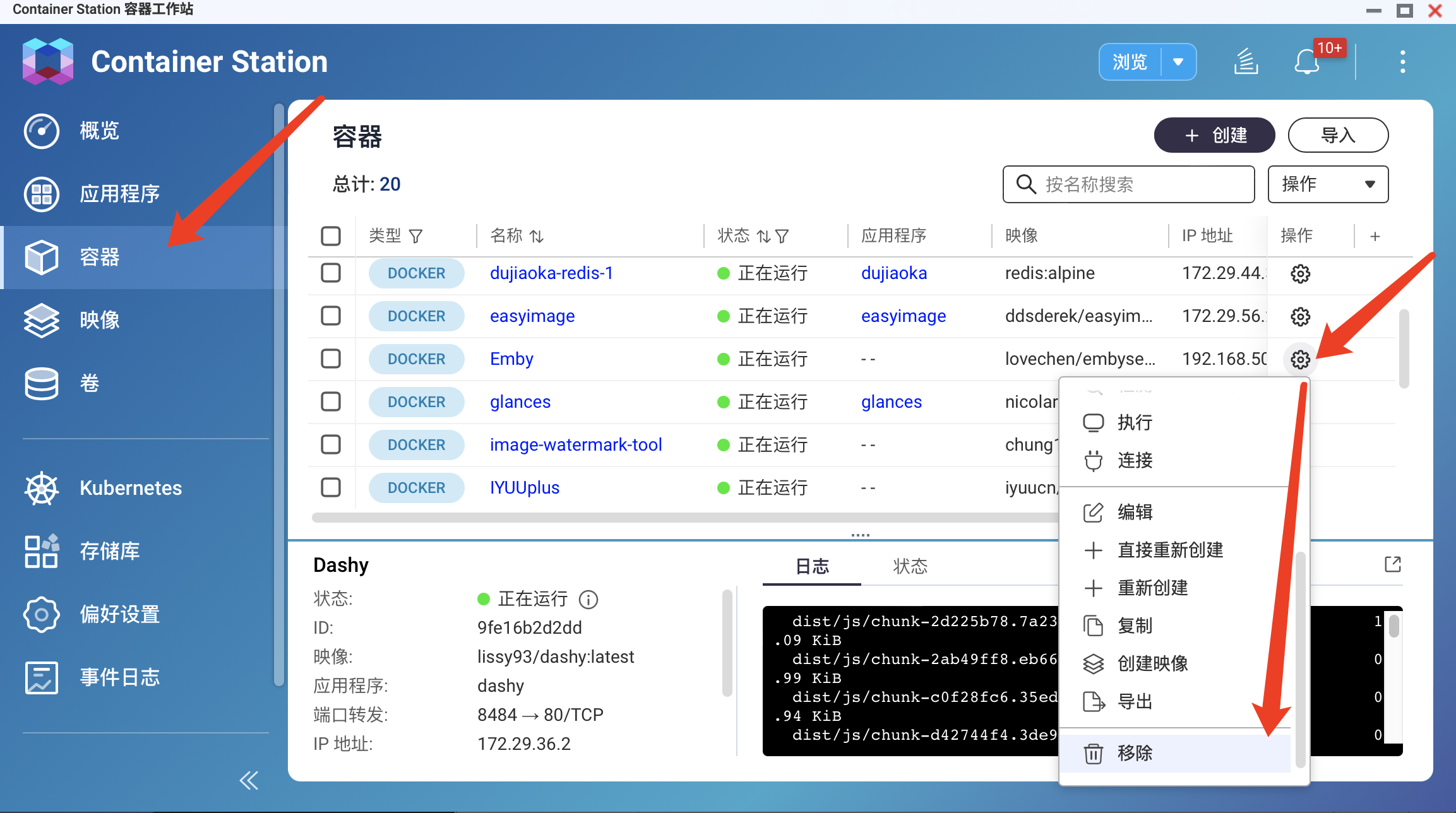This screenshot has width=1456, height=813.
Task: Switch to the 状态 status tab
Action: [910, 566]
